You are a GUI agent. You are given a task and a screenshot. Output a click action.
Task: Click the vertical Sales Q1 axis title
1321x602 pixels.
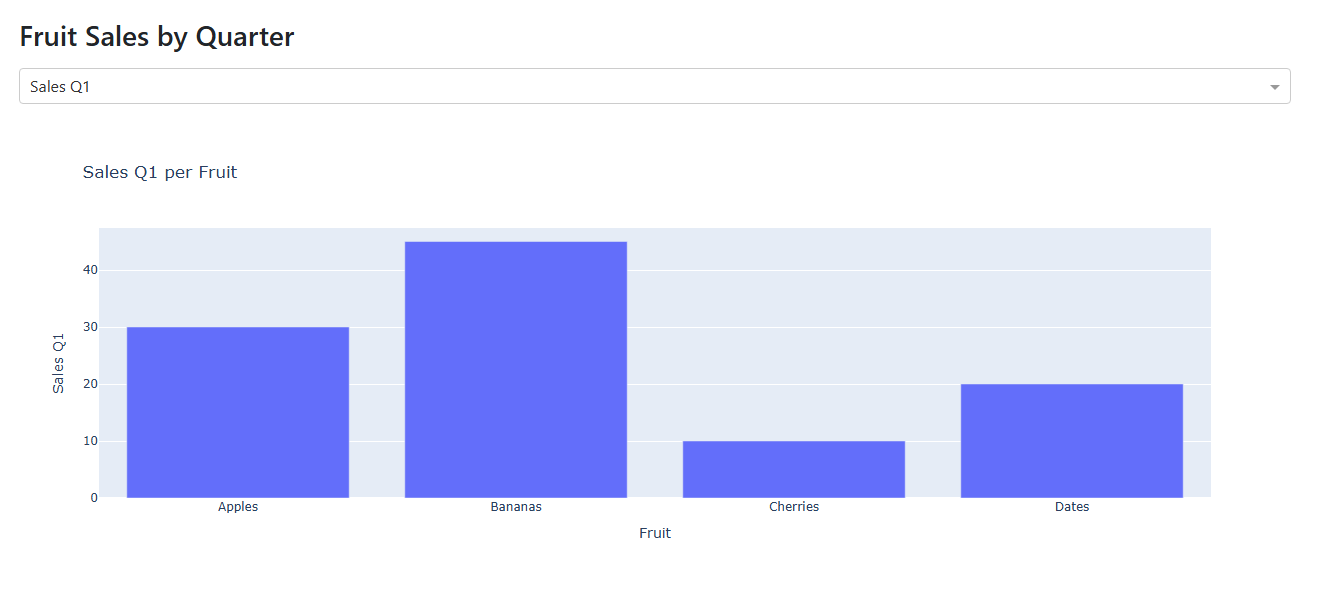coord(59,362)
